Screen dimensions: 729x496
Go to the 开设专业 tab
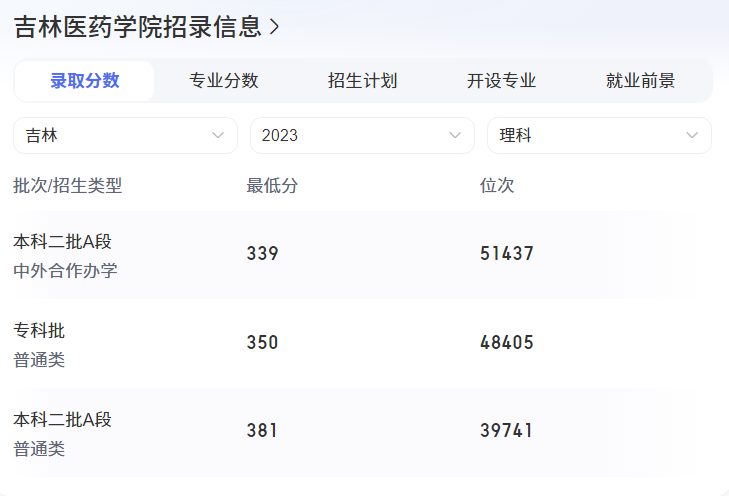tap(502, 81)
